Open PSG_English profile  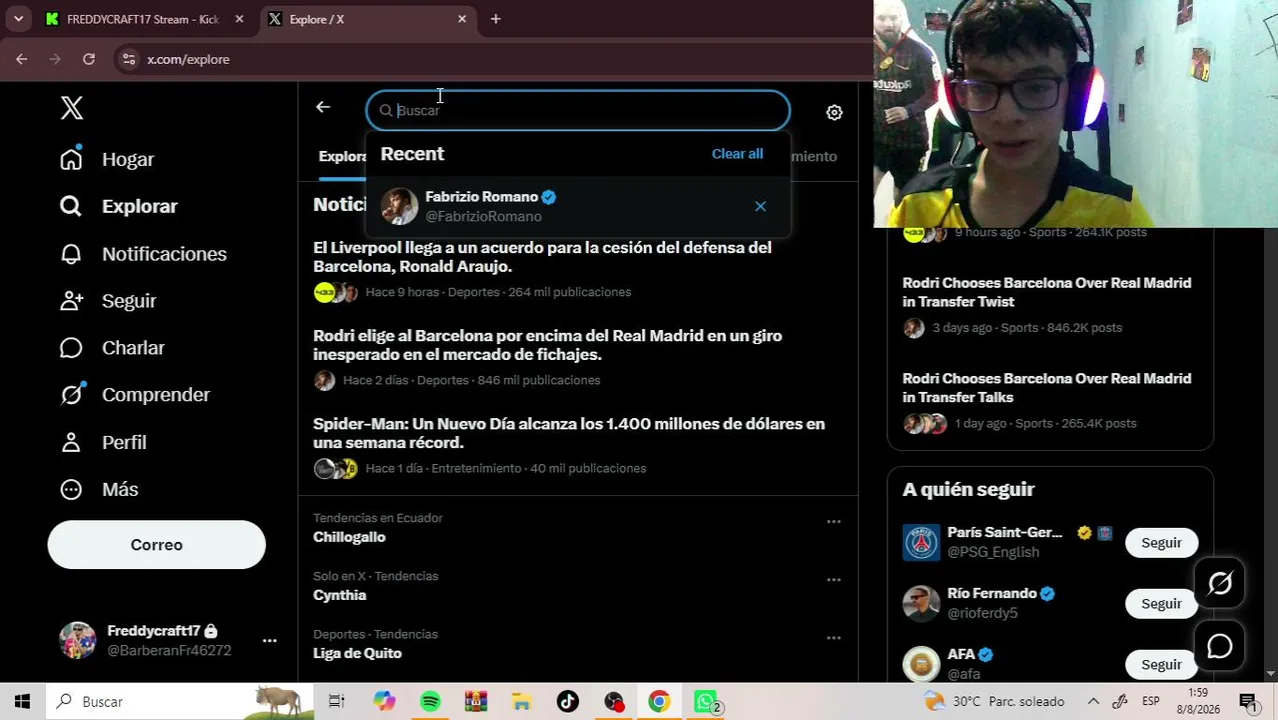(993, 552)
